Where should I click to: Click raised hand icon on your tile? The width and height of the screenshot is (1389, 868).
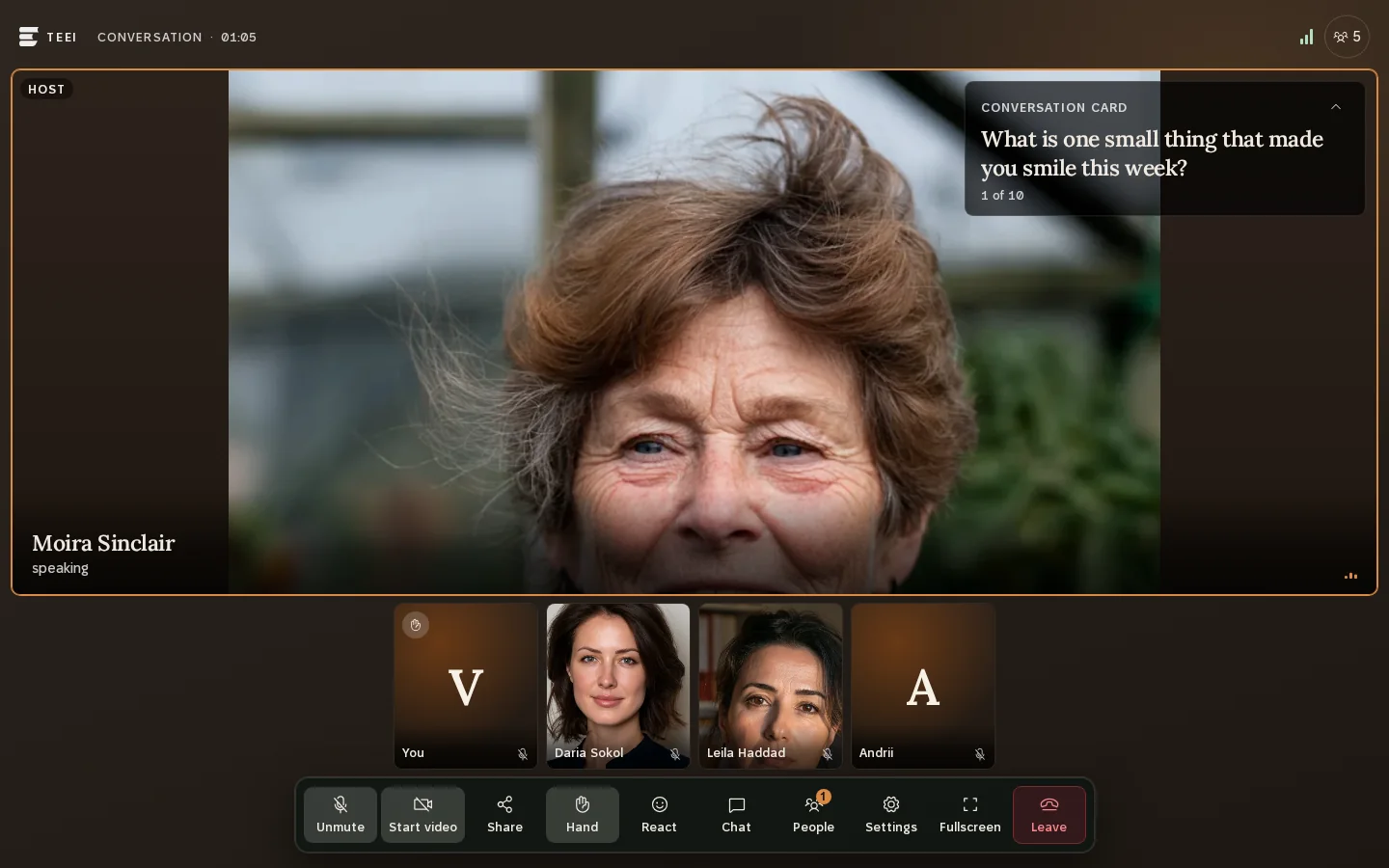[416, 625]
